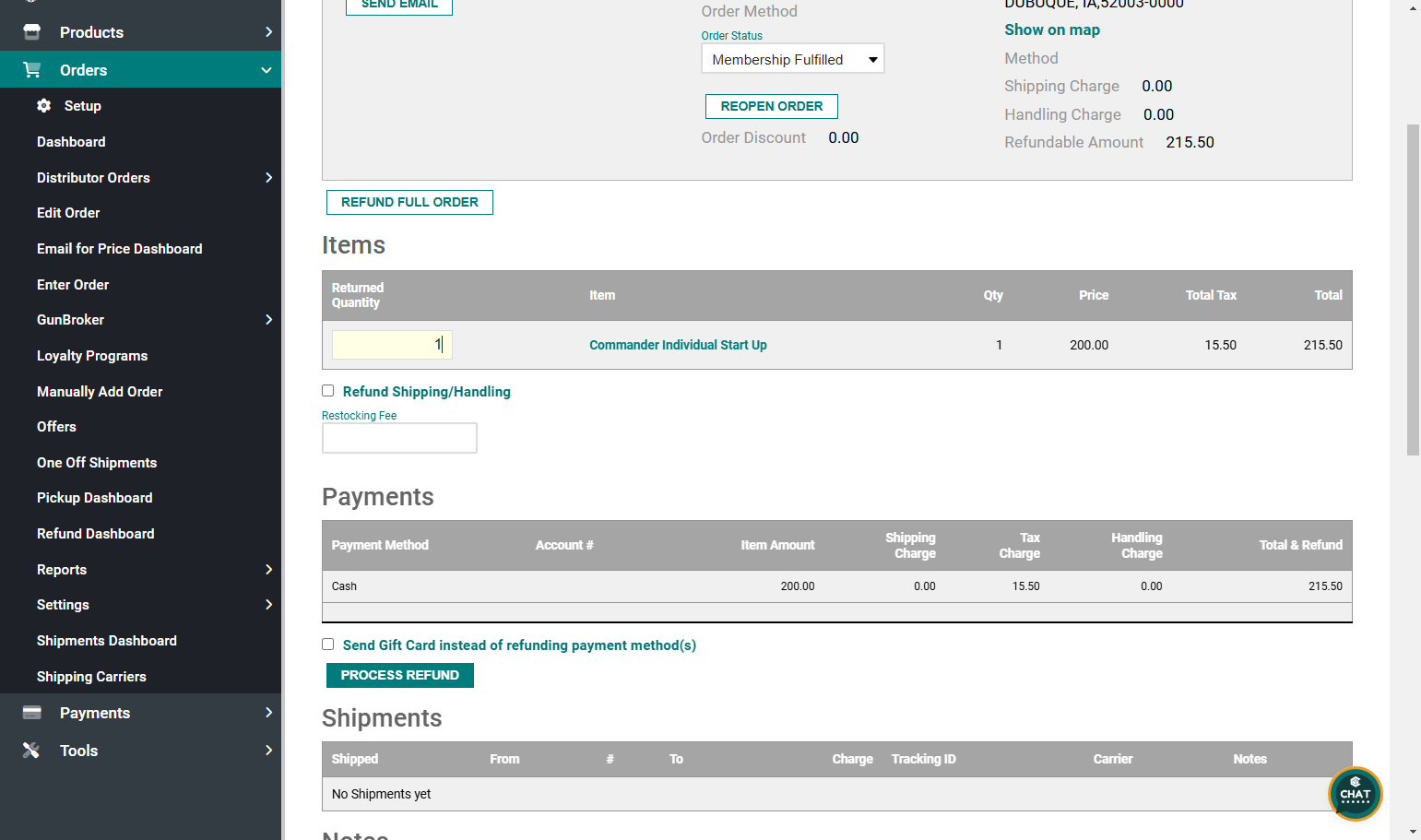Viewport: 1421px width, 840px height.
Task: Open the Chat support bubble
Action: [x=1355, y=794]
